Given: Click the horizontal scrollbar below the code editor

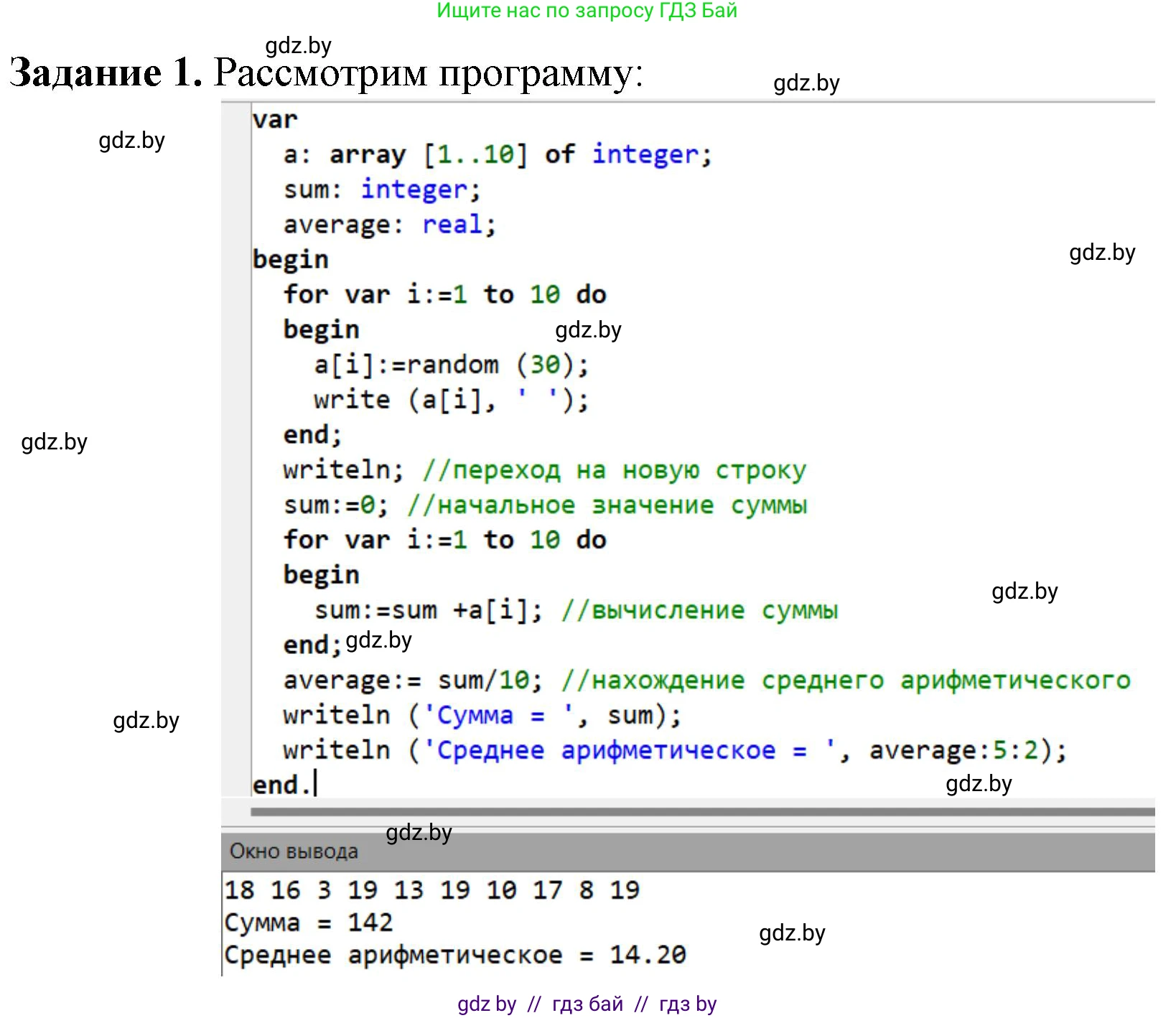Looking at the screenshot, I should pyautogui.click(x=701, y=812).
